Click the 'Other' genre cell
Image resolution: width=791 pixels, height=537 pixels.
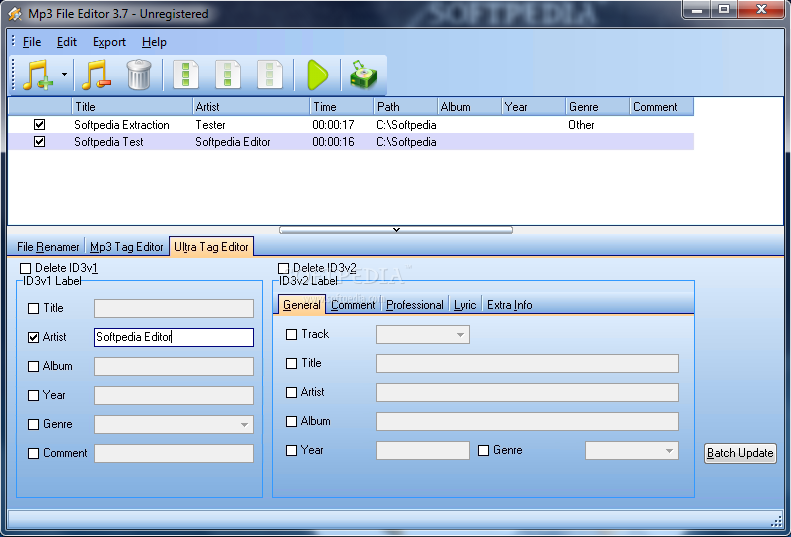pyautogui.click(x=581, y=125)
